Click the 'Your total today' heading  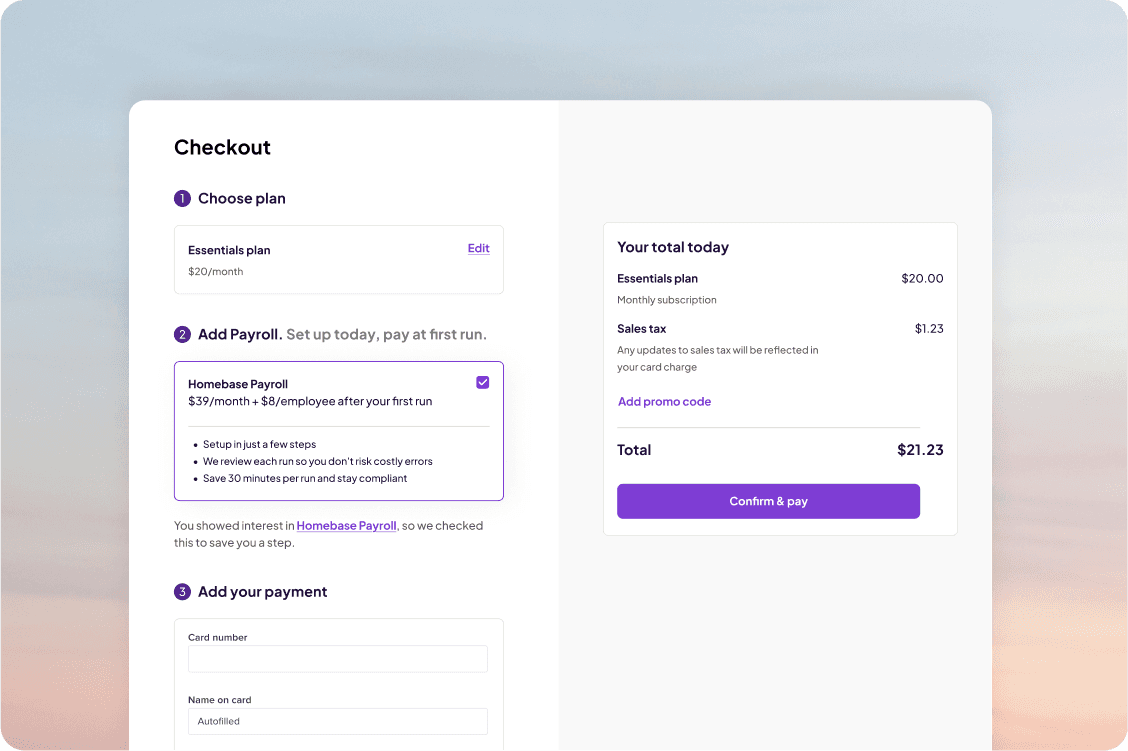pos(673,247)
